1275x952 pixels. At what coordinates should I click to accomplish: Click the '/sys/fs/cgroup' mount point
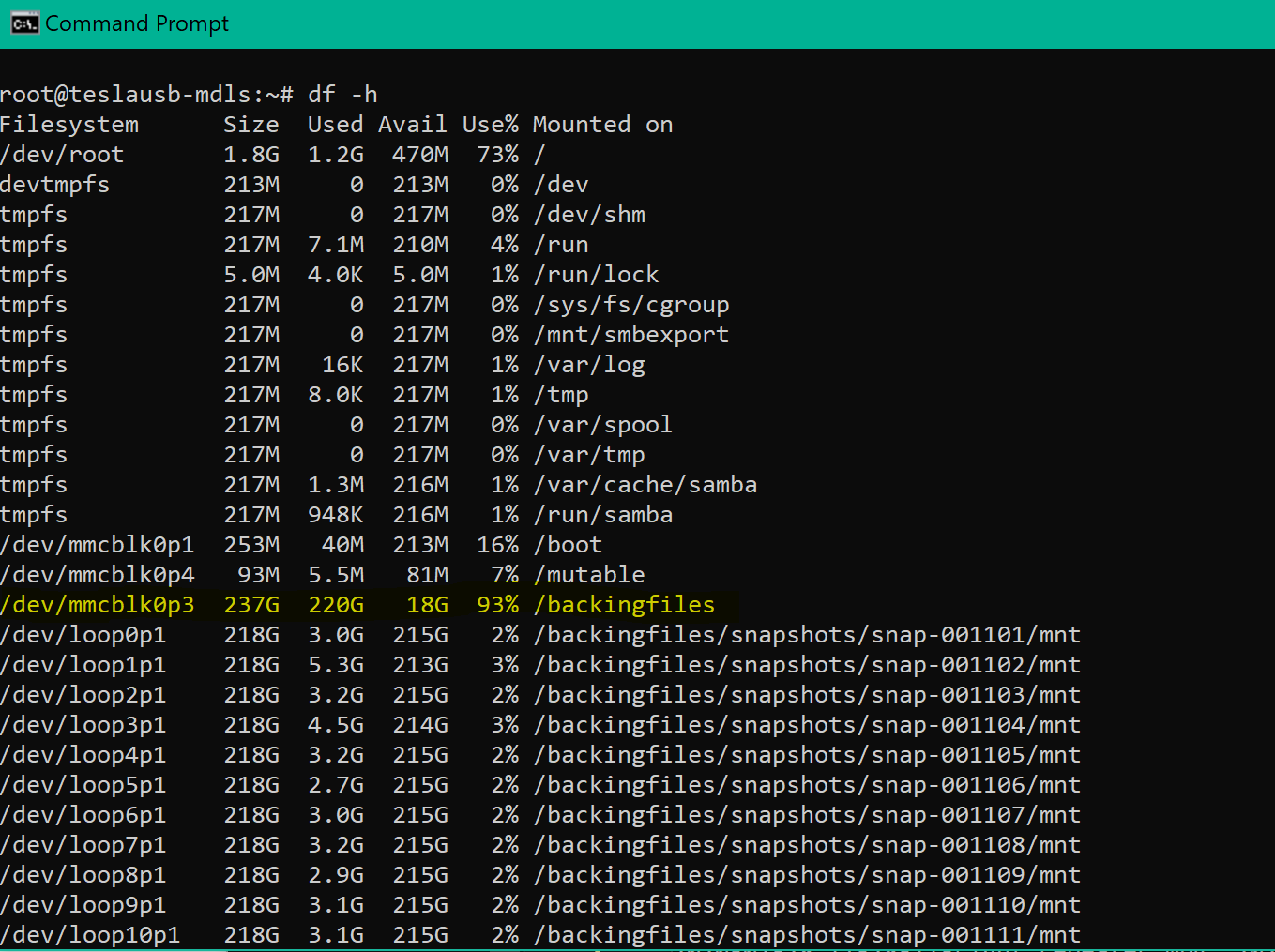tap(631, 305)
